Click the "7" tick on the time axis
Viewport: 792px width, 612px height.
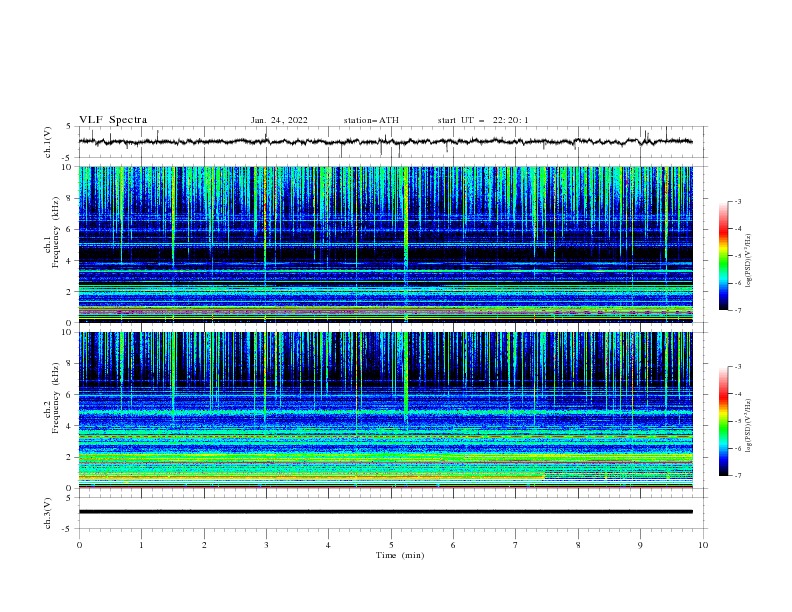pos(516,545)
